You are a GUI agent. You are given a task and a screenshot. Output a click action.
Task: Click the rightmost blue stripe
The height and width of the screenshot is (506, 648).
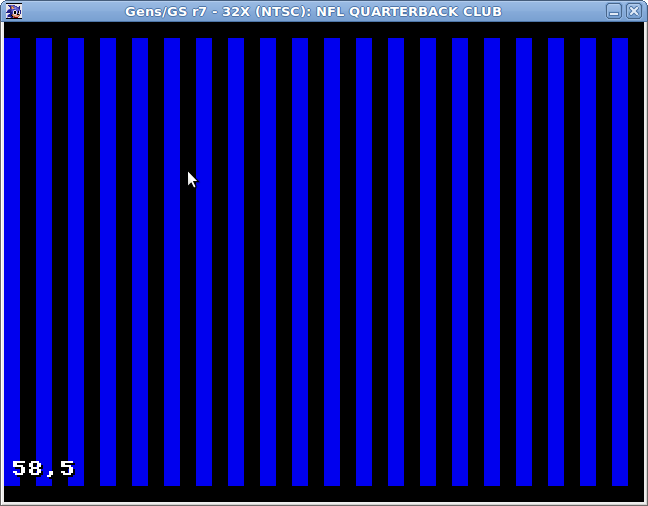coord(619,260)
